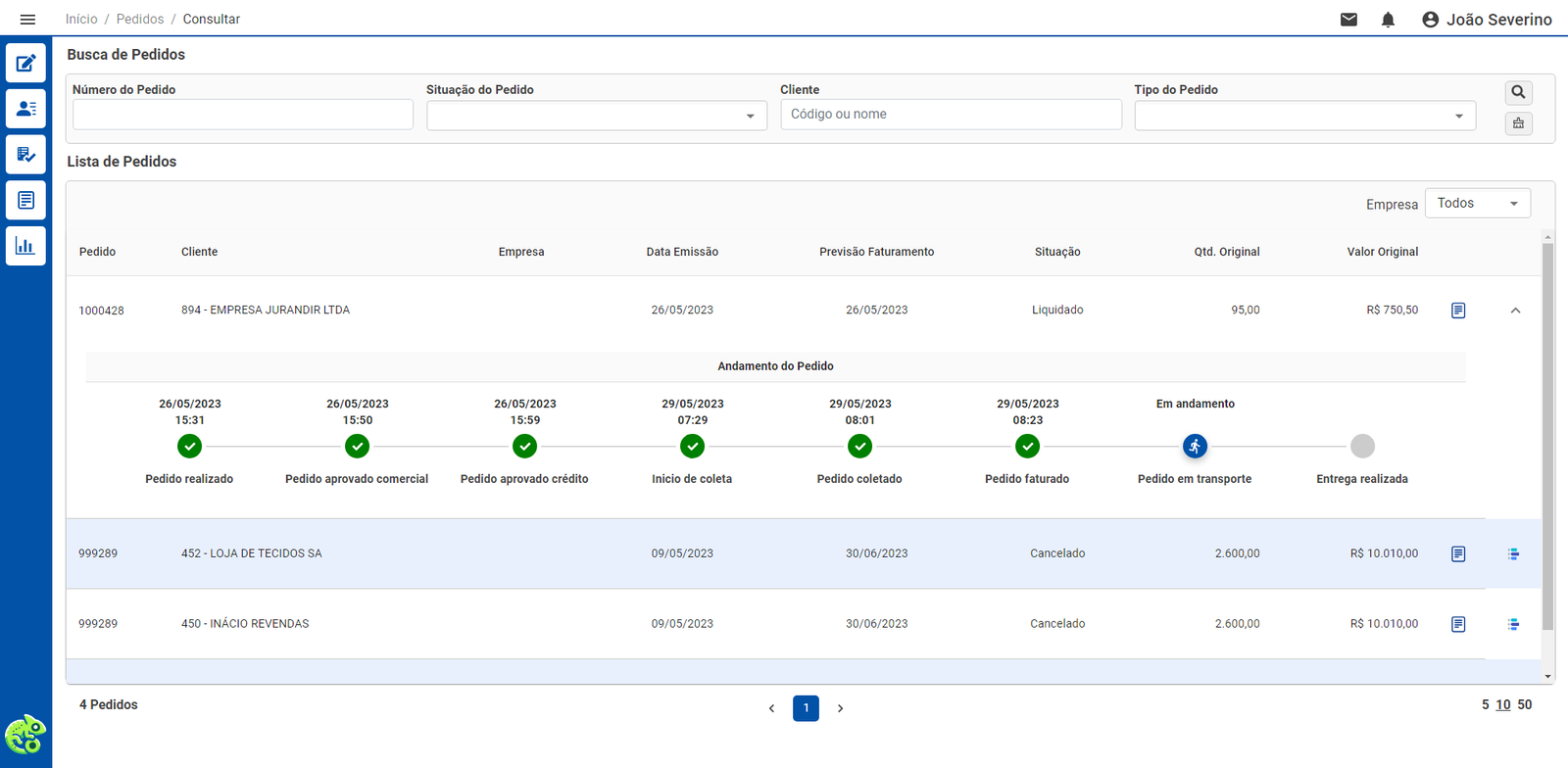Click value R$ 750,50
Image resolution: width=1568 pixels, height=768 pixels.
coord(1392,311)
